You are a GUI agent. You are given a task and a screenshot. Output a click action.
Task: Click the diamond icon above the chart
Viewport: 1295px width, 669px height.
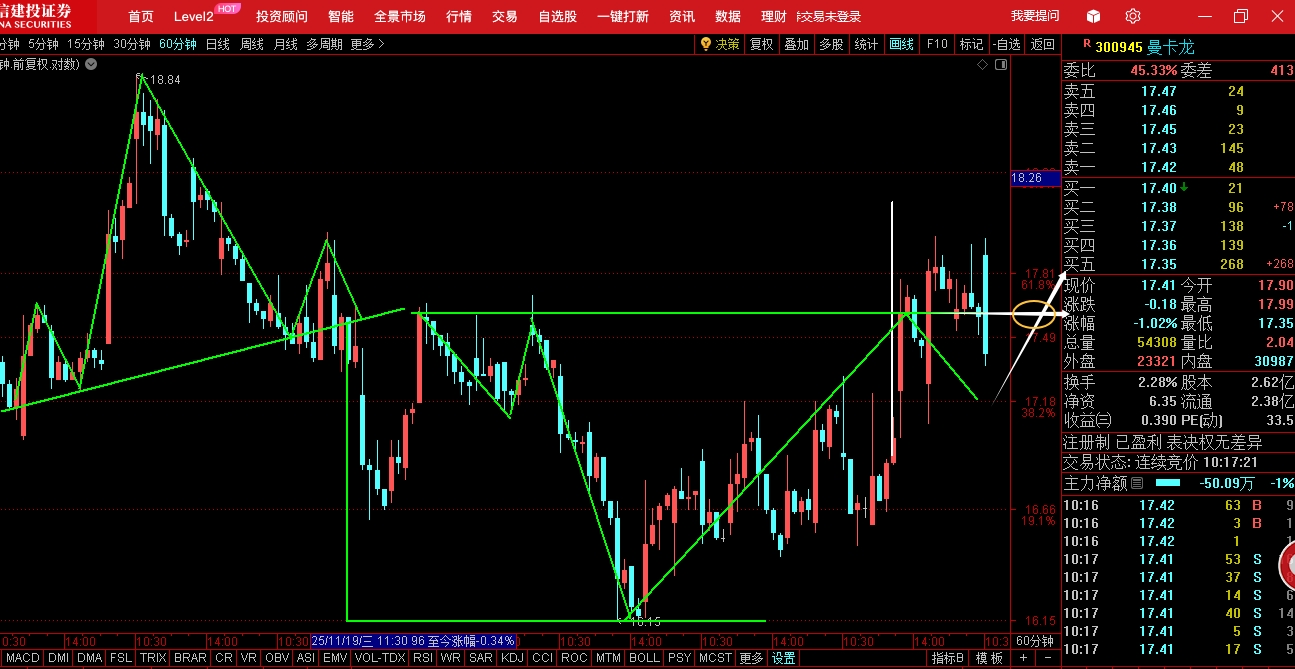(981, 64)
